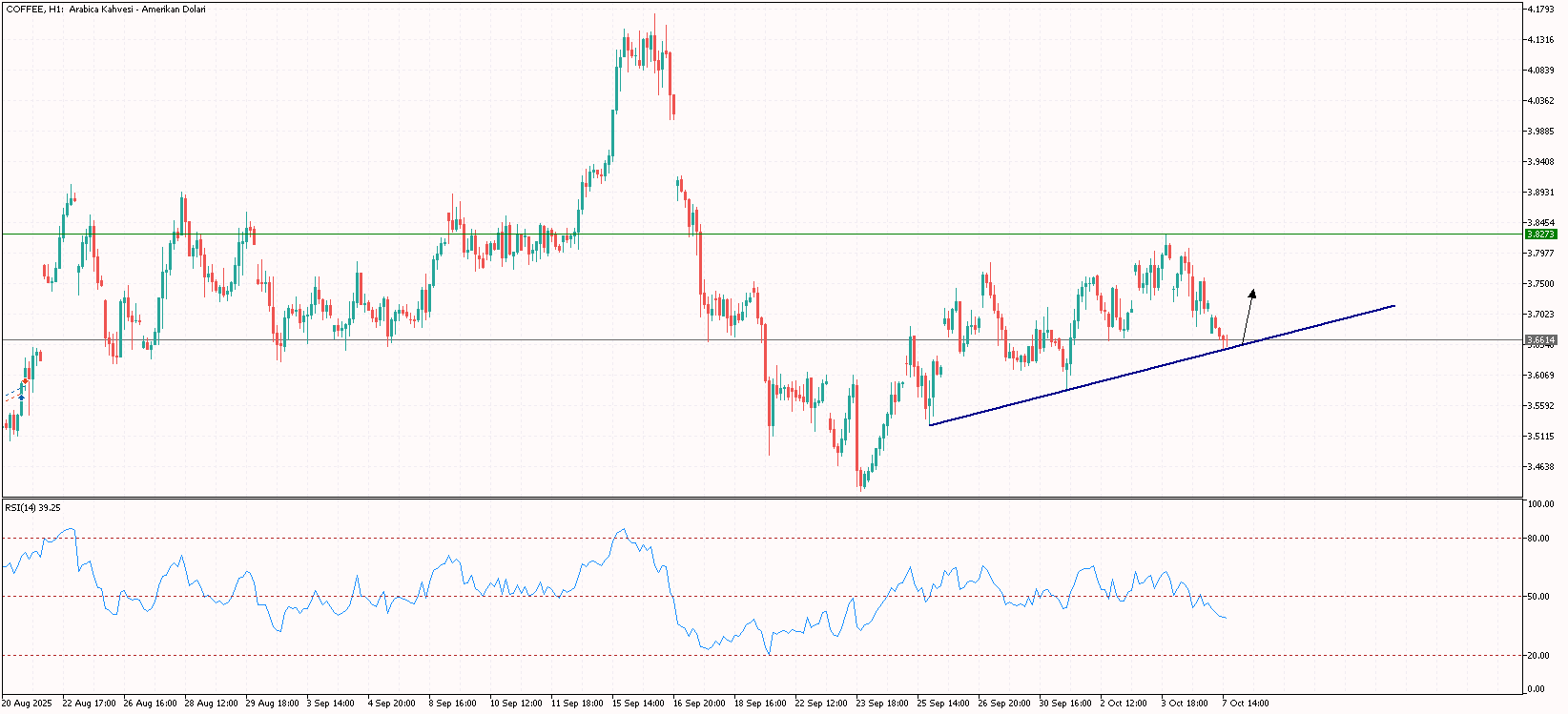Image resolution: width=1568 pixels, height=714 pixels.
Task: Click the 7 Oct 14:00 time label
Action: click(x=1246, y=704)
